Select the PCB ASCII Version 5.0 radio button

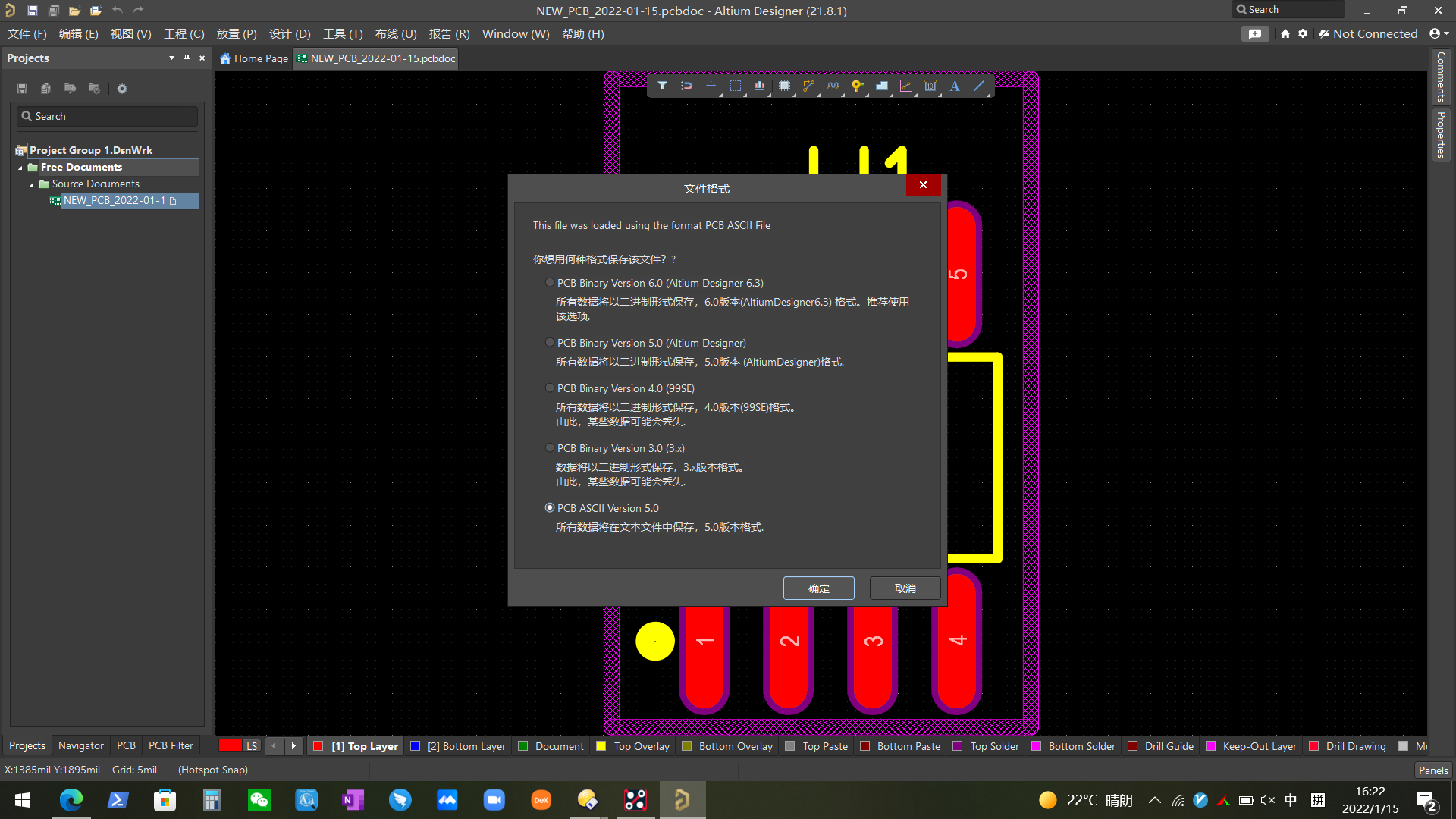(549, 507)
